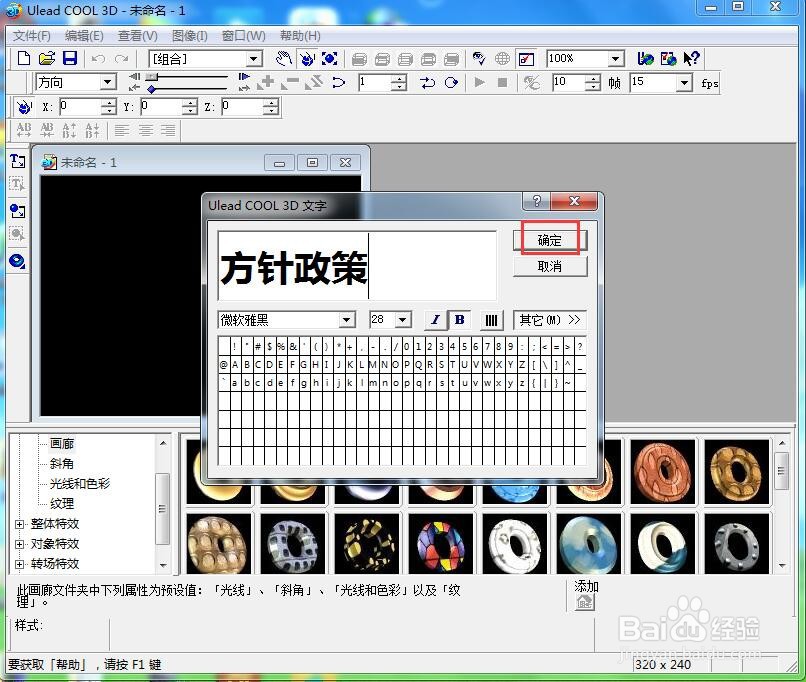Open the font size 28 dropdown
The width and height of the screenshot is (806, 682).
tap(403, 320)
